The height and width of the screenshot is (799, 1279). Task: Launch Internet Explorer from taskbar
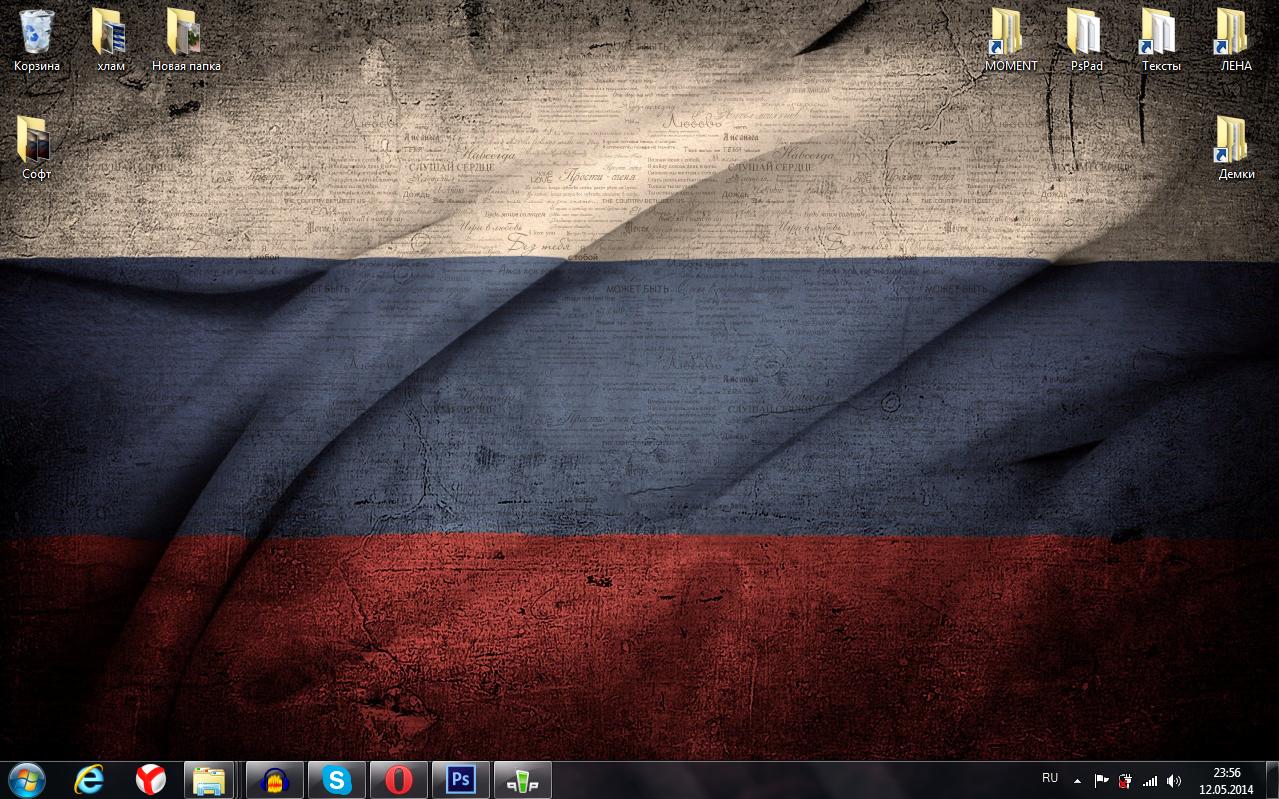click(89, 780)
